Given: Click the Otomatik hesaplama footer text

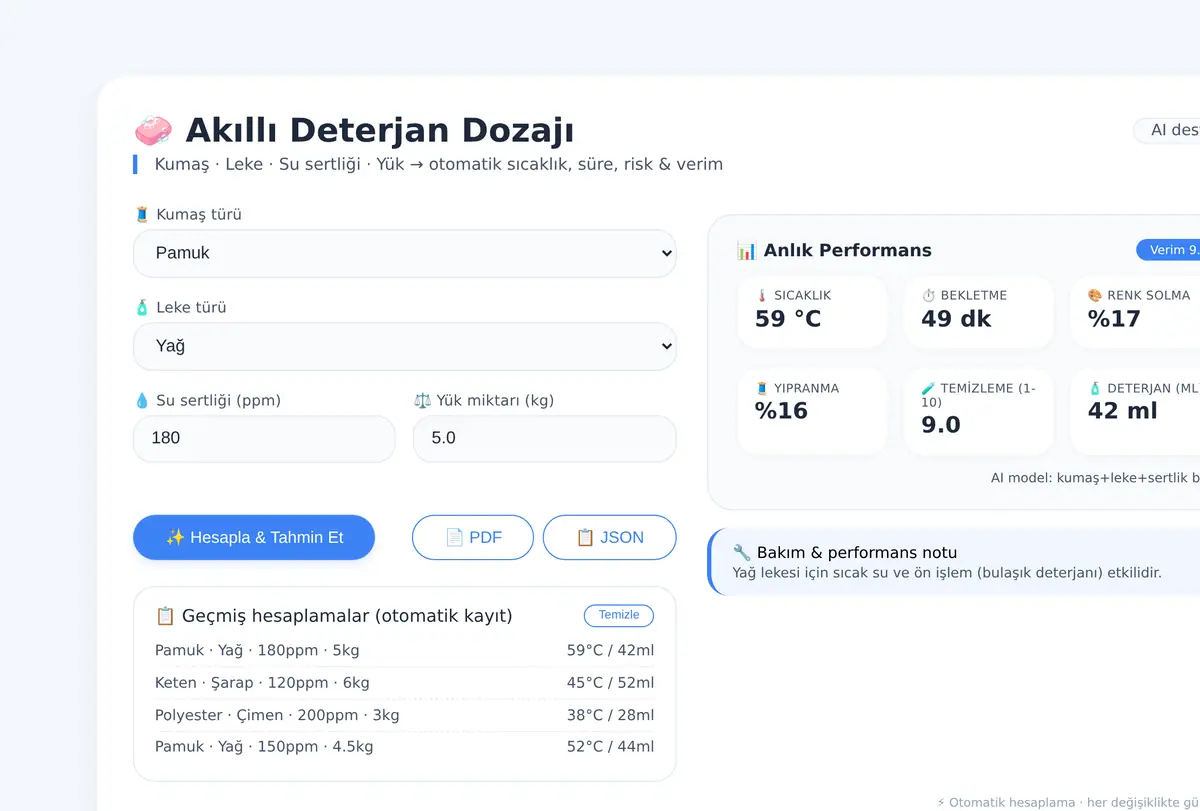Looking at the screenshot, I should pos(1068,802).
